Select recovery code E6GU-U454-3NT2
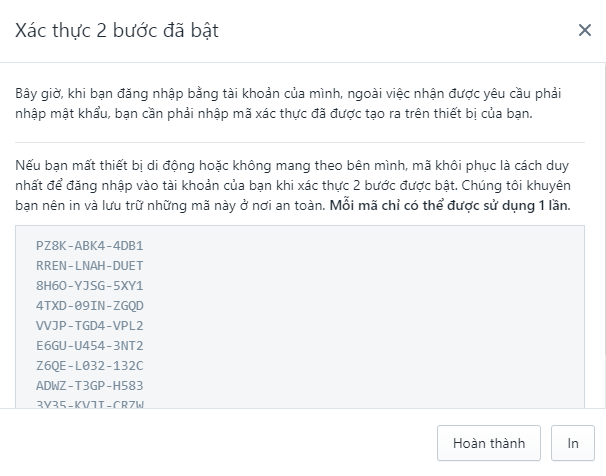606x476 pixels. tap(90, 346)
